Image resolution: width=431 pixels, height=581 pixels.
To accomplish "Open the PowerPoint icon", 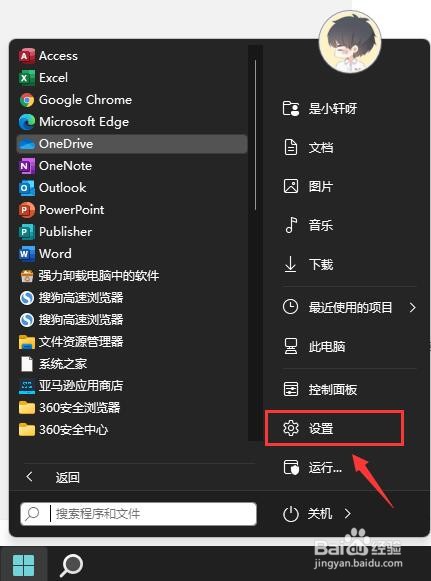I will (27, 210).
